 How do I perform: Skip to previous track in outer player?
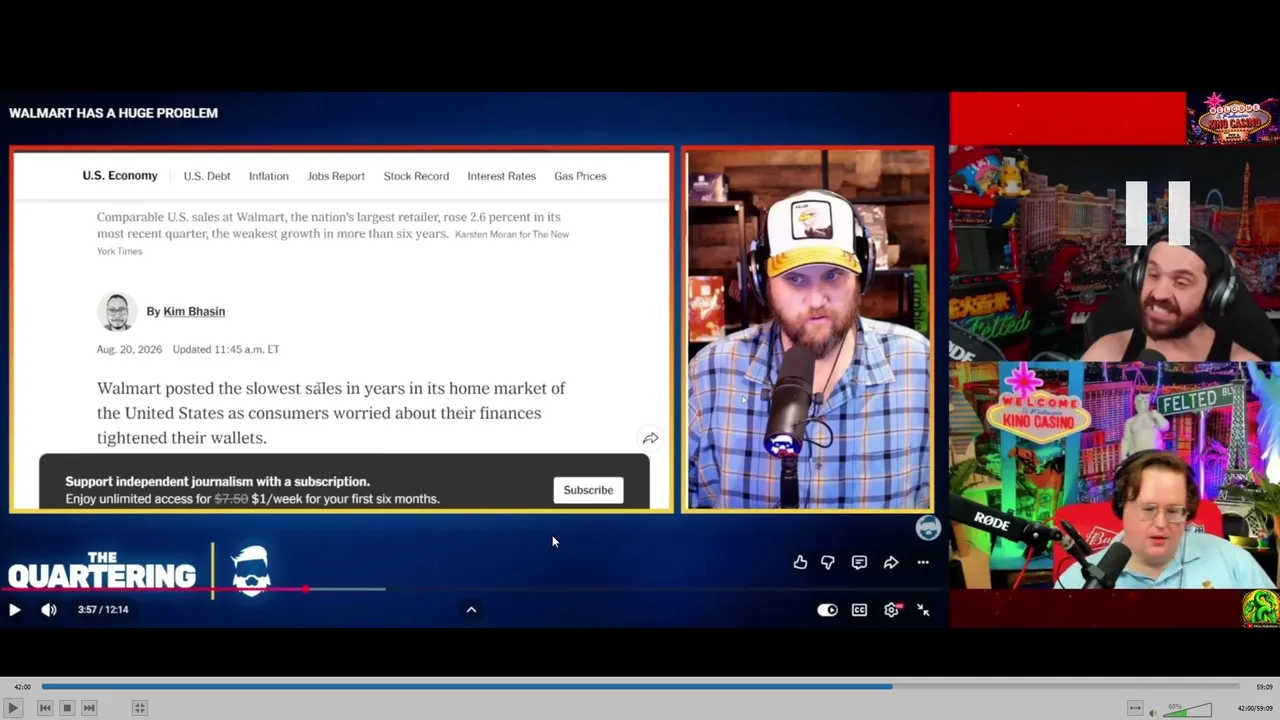[45, 708]
